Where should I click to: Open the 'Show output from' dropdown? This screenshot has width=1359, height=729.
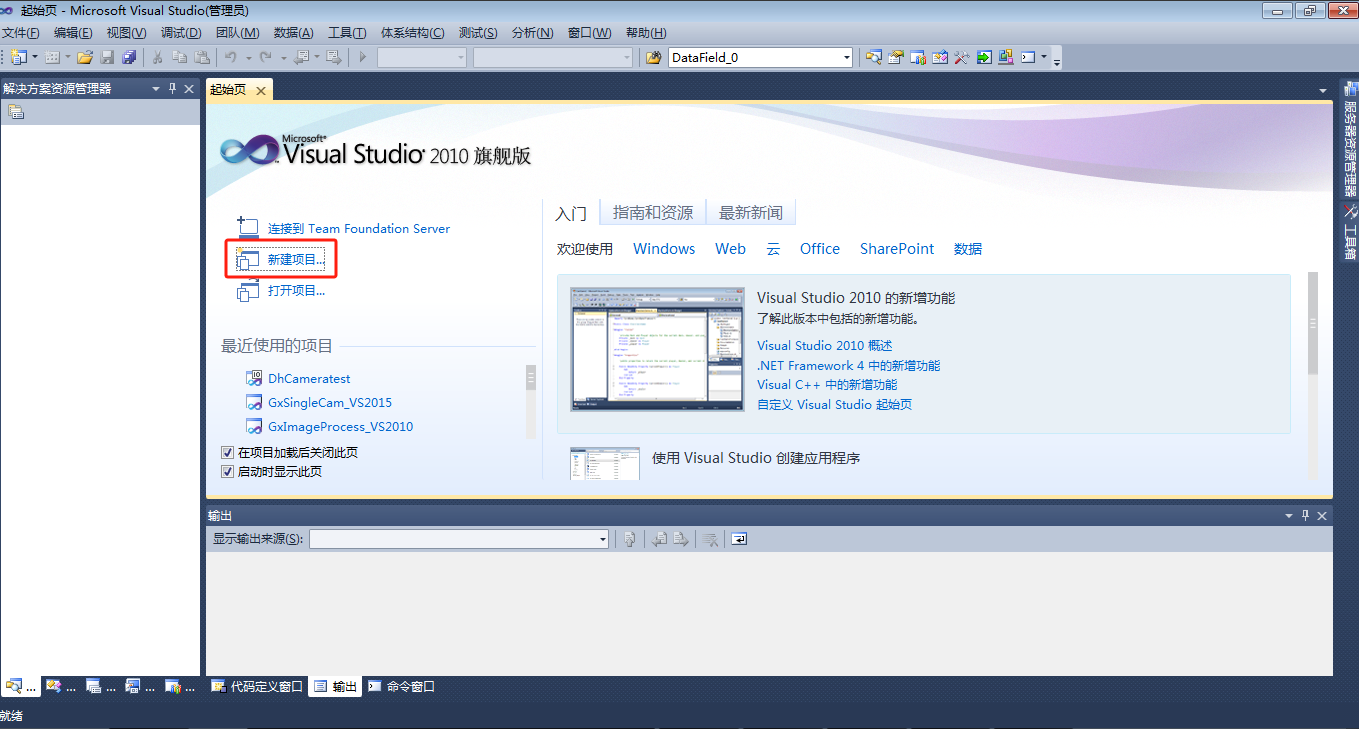coord(459,539)
